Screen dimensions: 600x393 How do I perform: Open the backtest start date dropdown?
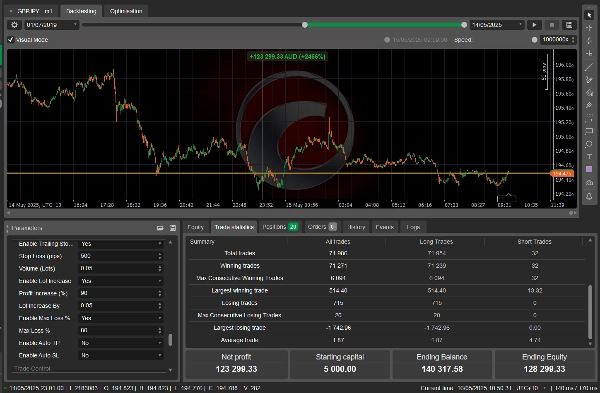pos(51,25)
